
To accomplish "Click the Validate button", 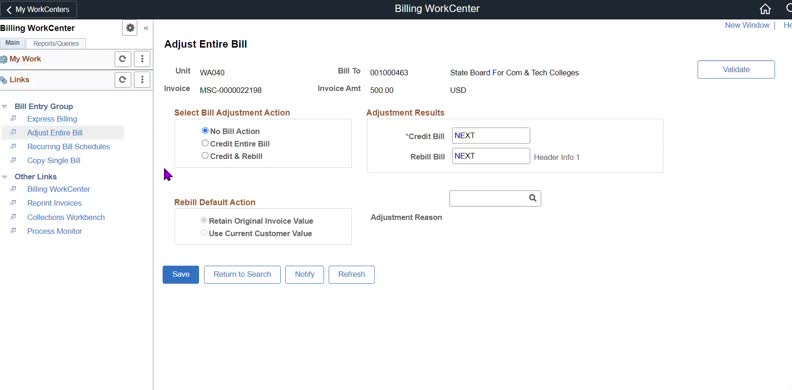I will 736,70.
